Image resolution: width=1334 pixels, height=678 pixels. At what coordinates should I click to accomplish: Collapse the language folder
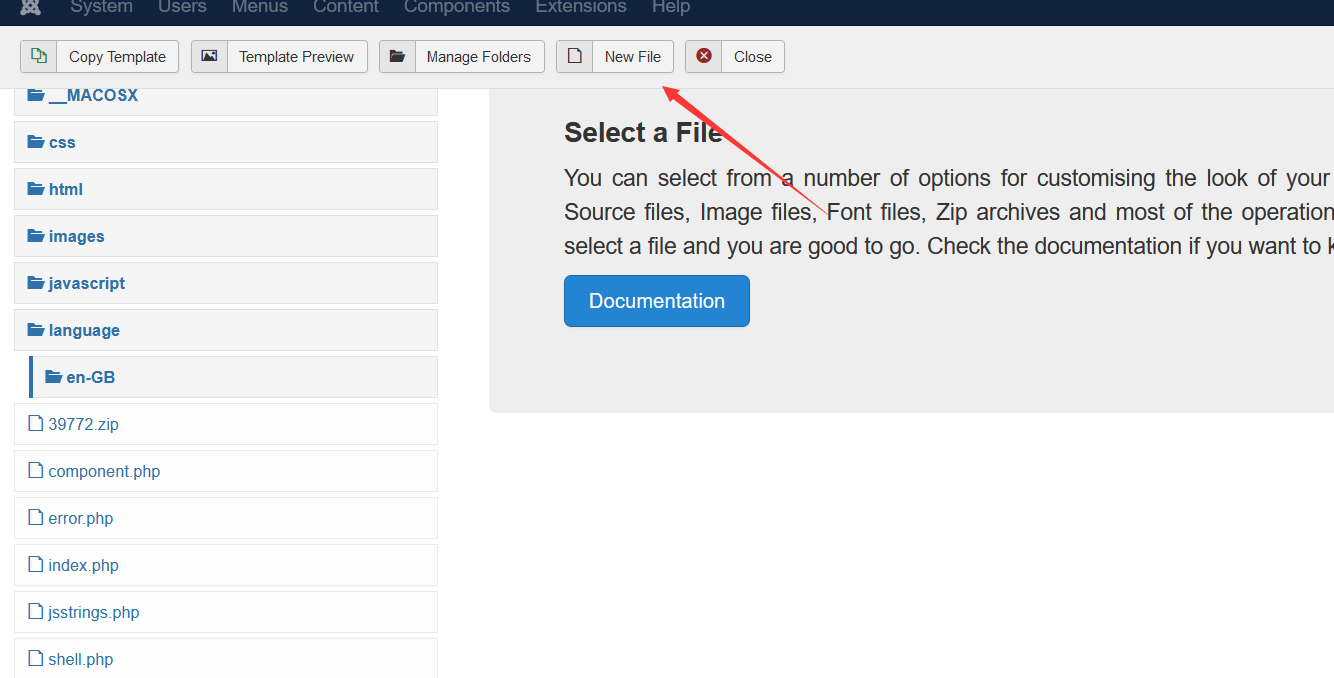click(x=84, y=330)
